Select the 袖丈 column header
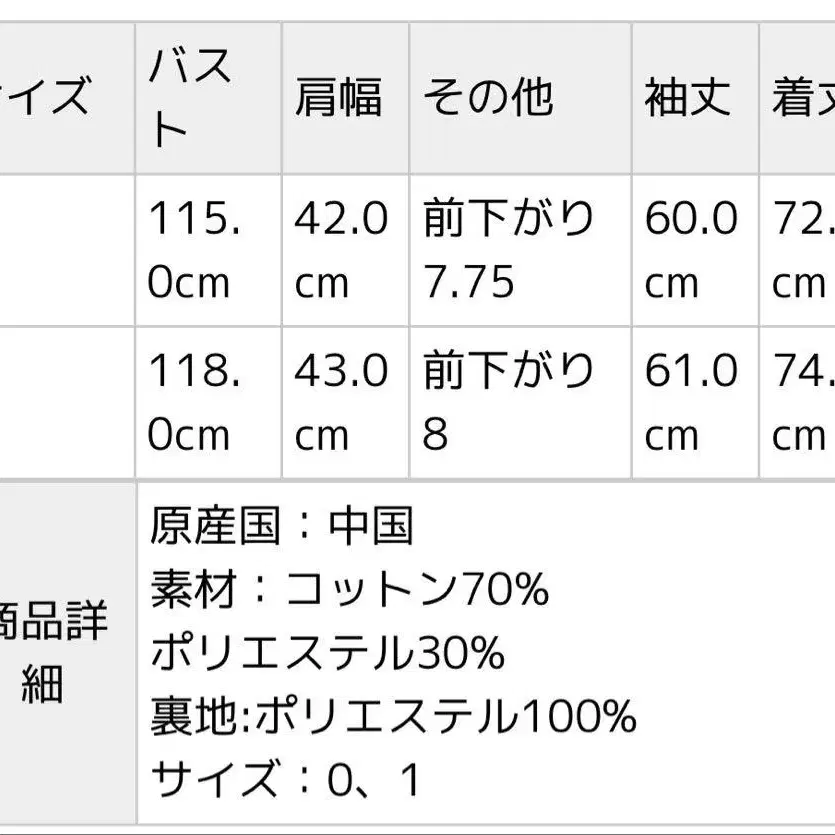 687,100
